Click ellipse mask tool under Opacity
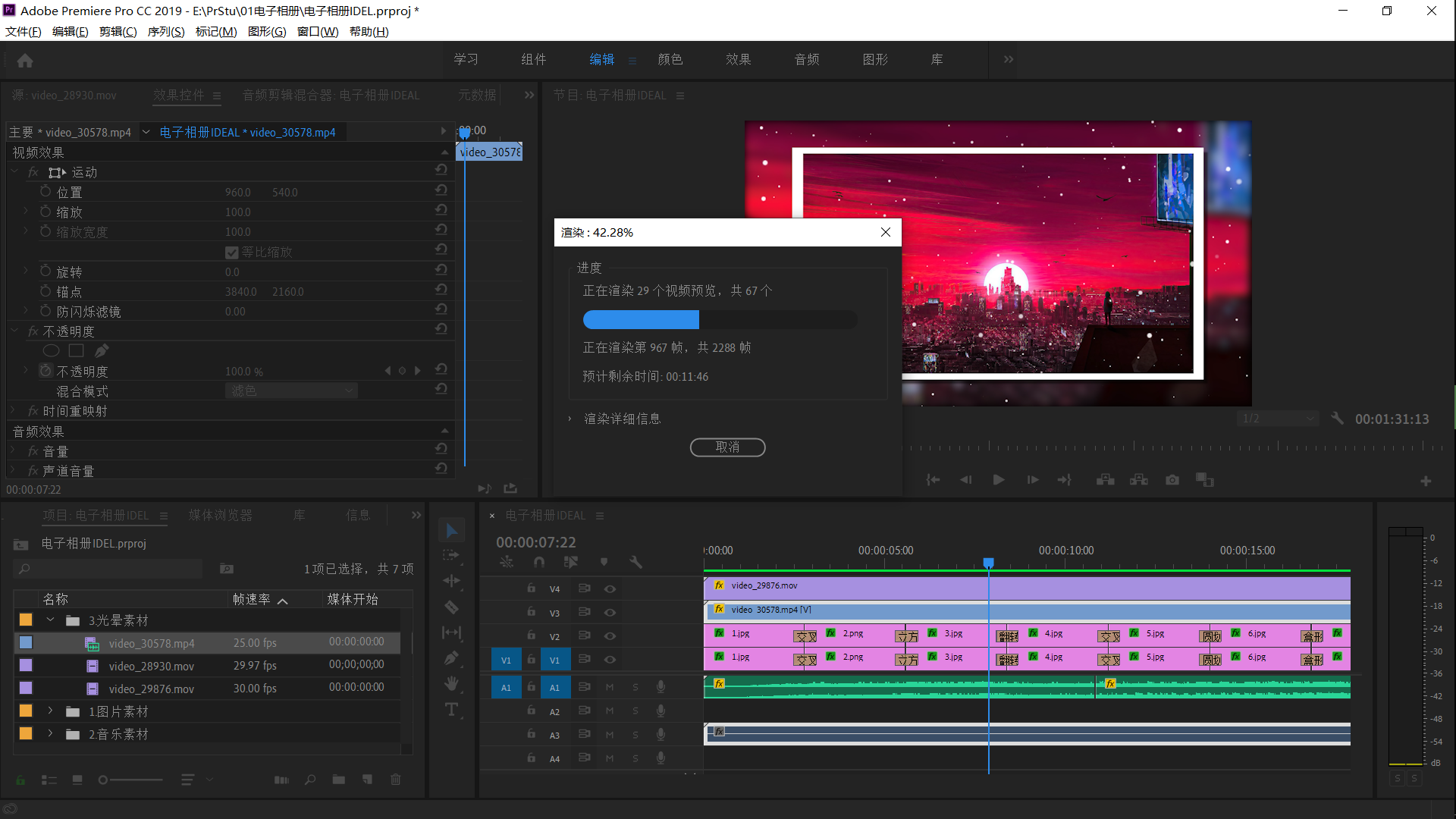 [51, 351]
